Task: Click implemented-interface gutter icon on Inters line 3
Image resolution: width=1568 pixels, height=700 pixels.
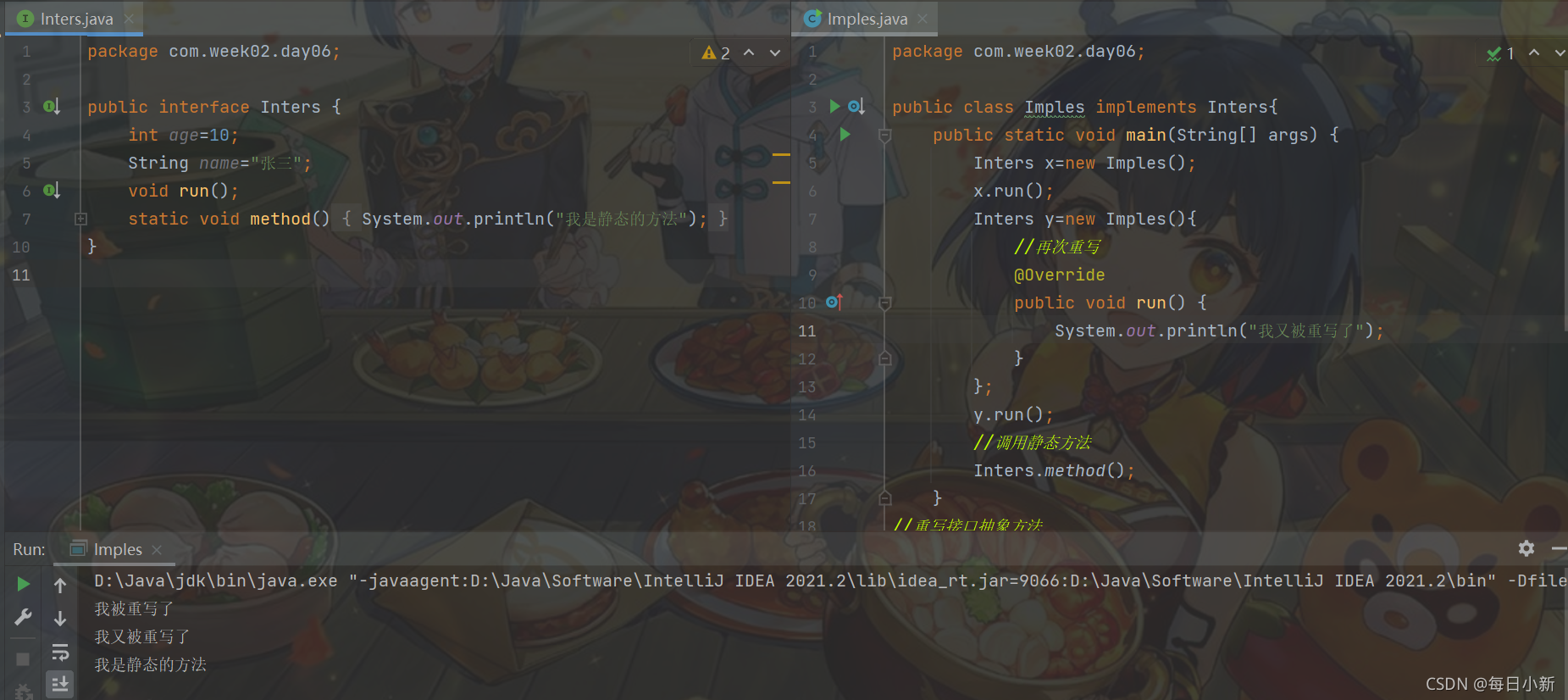Action: click(52, 107)
